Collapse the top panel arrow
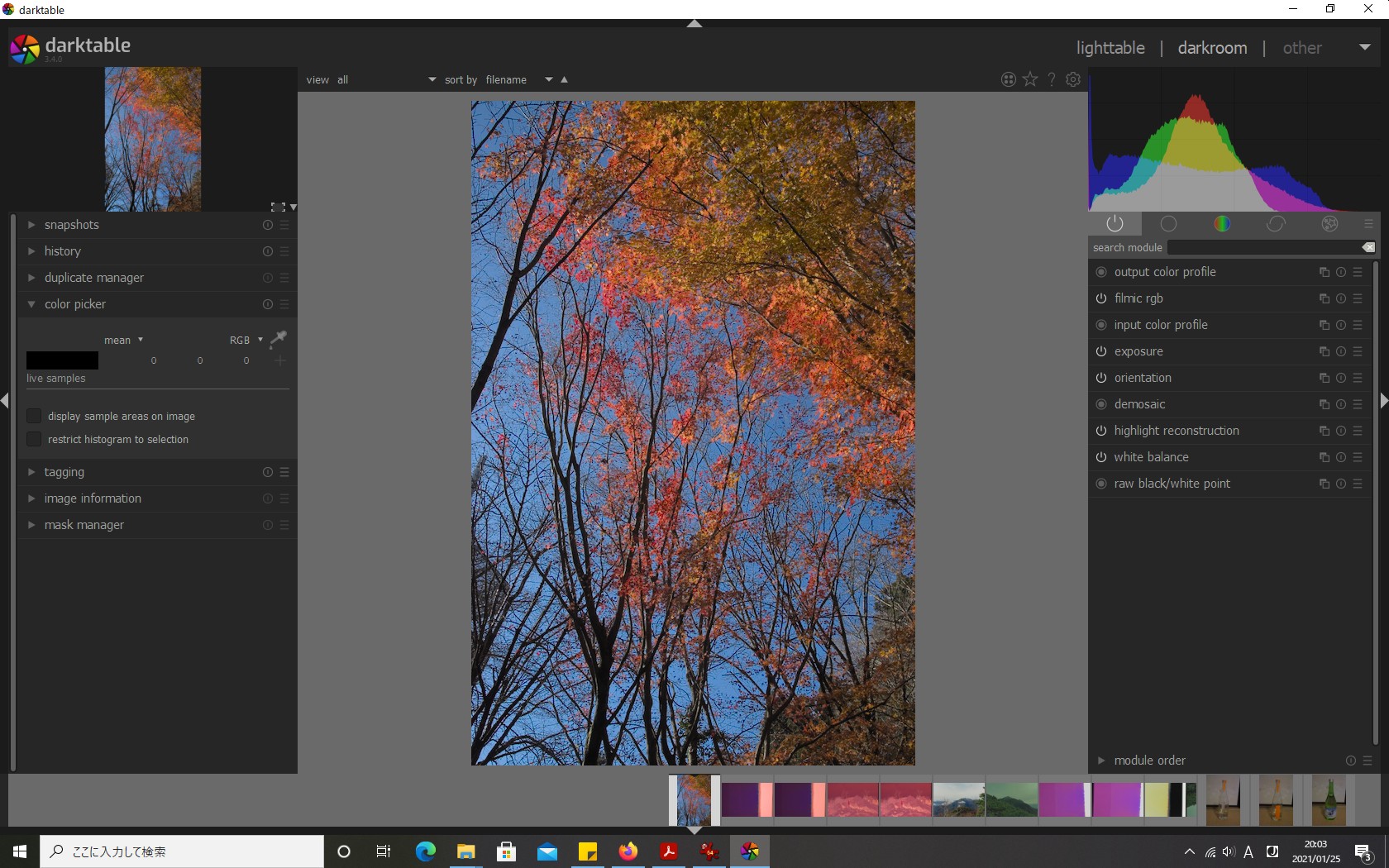This screenshot has height=868, width=1389. [x=694, y=23]
